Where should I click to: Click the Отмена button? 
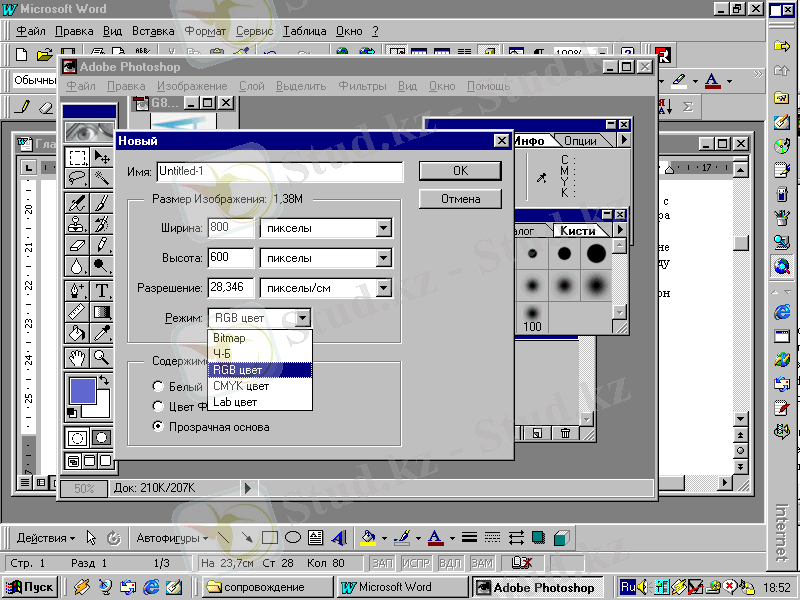(x=460, y=199)
